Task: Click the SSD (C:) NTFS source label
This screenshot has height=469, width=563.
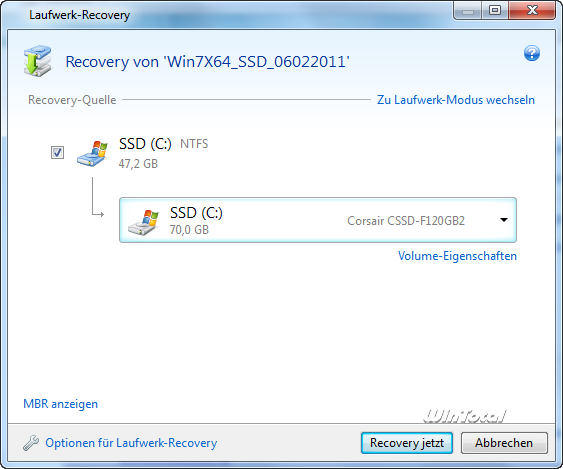Action: pyautogui.click(x=163, y=144)
